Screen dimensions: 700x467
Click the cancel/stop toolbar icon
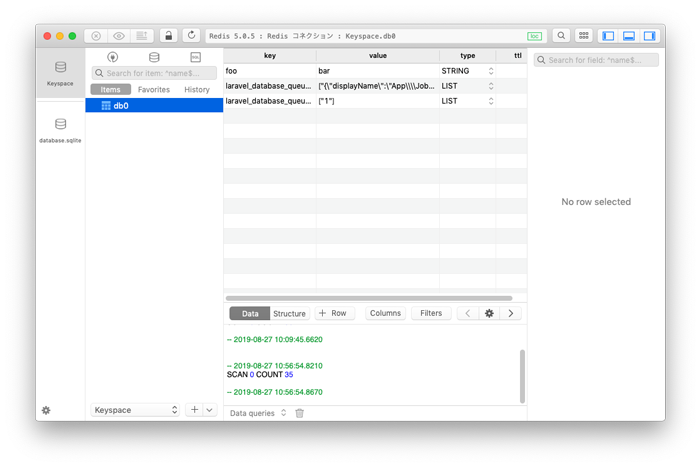coord(96,36)
